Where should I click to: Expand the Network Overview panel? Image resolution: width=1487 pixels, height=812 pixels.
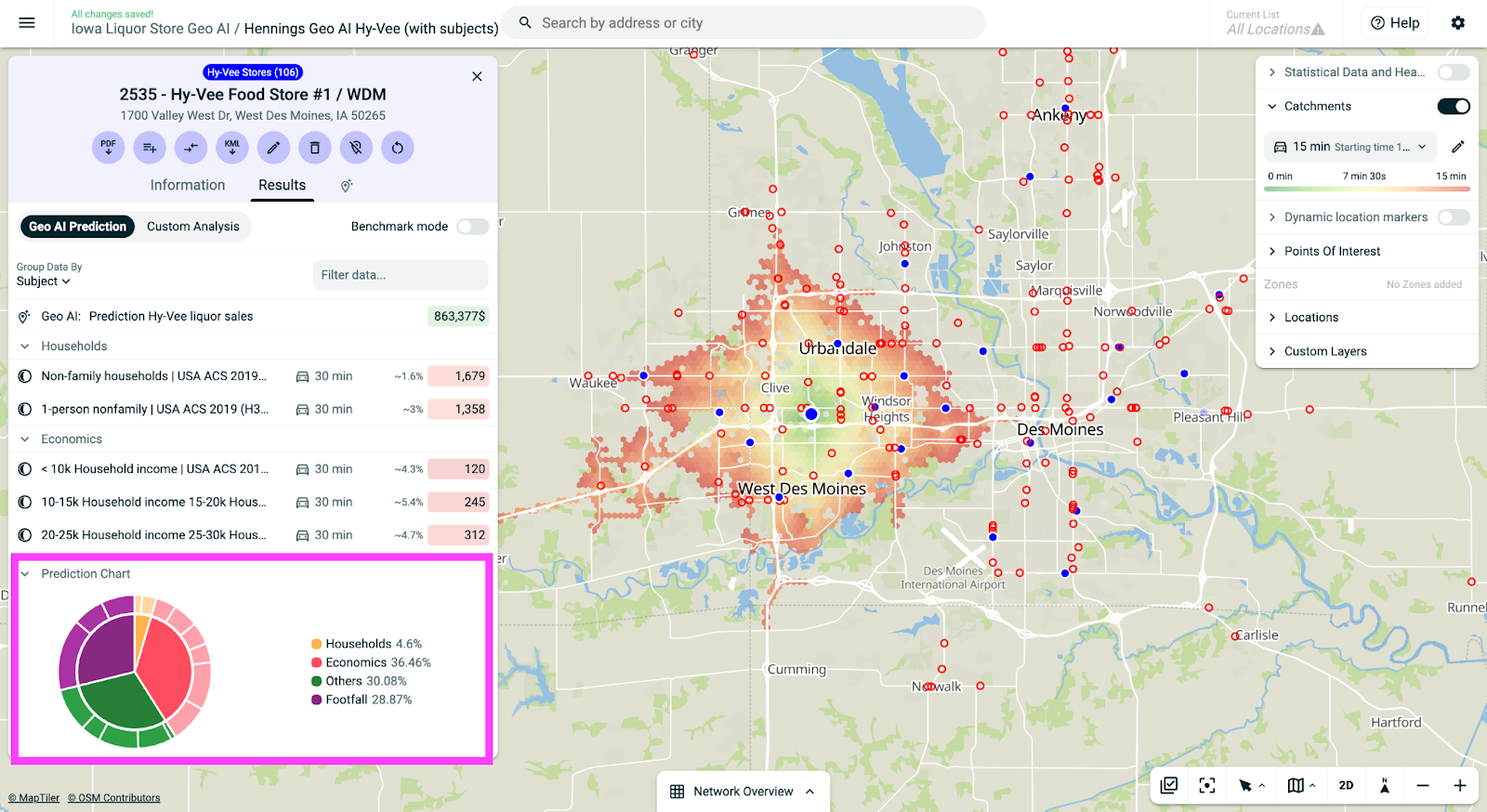pos(810,792)
